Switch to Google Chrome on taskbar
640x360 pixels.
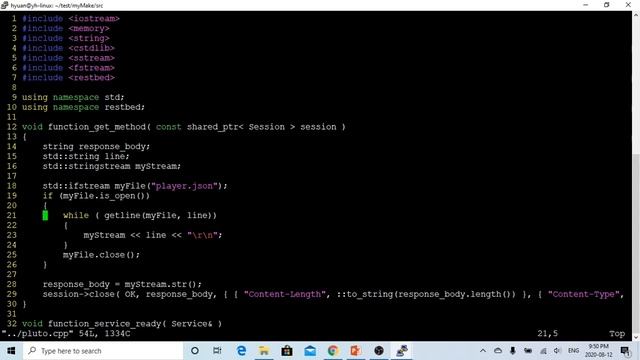coord(333,351)
